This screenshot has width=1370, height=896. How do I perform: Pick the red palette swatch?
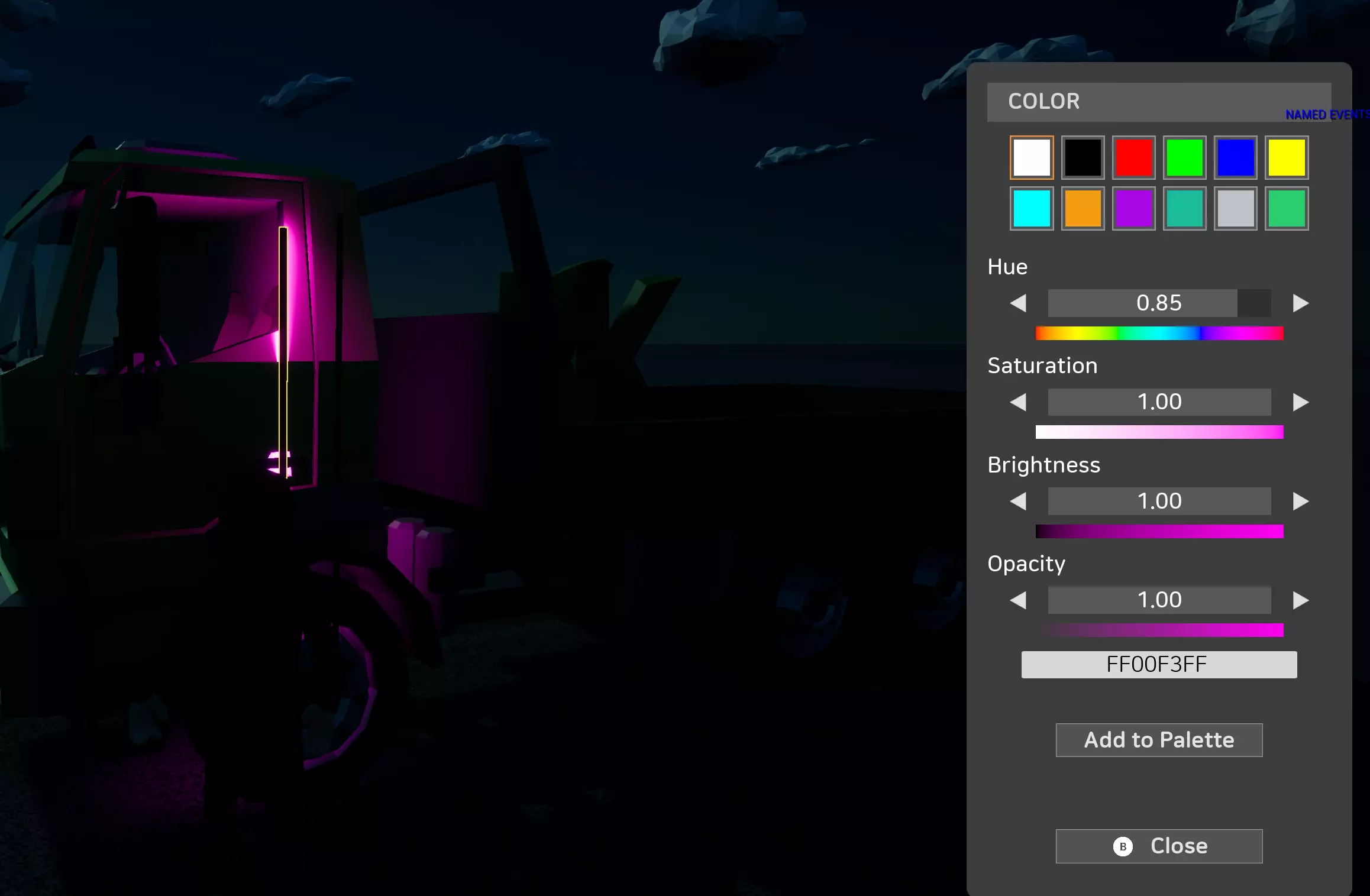[1133, 158]
